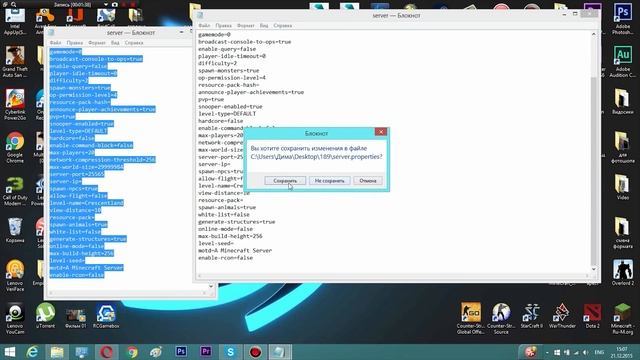Show hidden tray icons arrow

547,352
